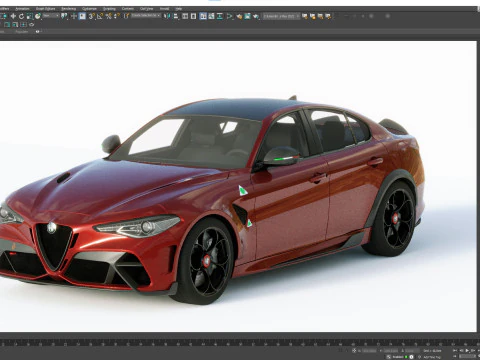Click the Next Frame playback button

(x=473, y=350)
